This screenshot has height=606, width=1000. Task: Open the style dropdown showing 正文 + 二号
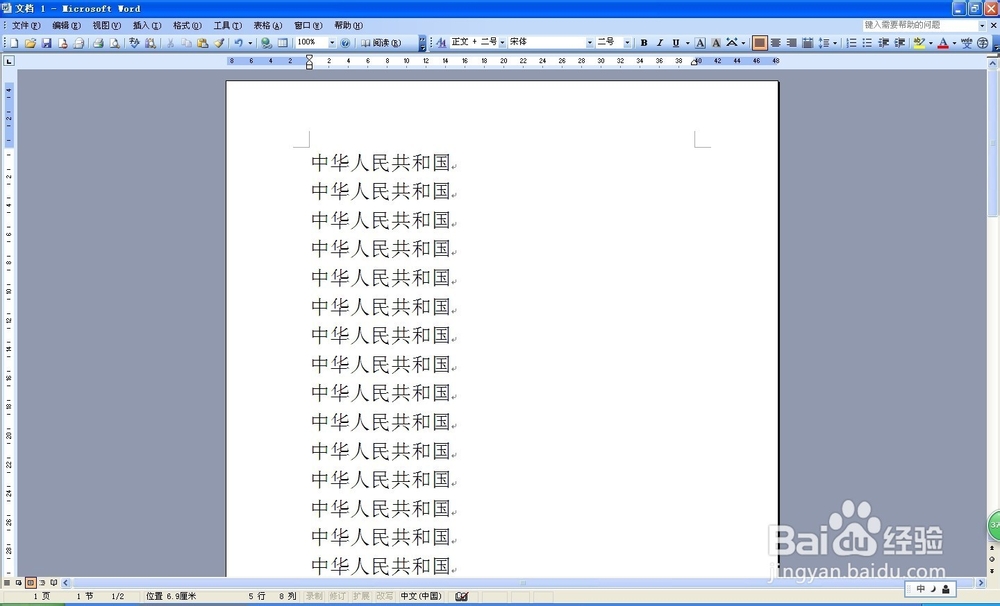(503, 43)
